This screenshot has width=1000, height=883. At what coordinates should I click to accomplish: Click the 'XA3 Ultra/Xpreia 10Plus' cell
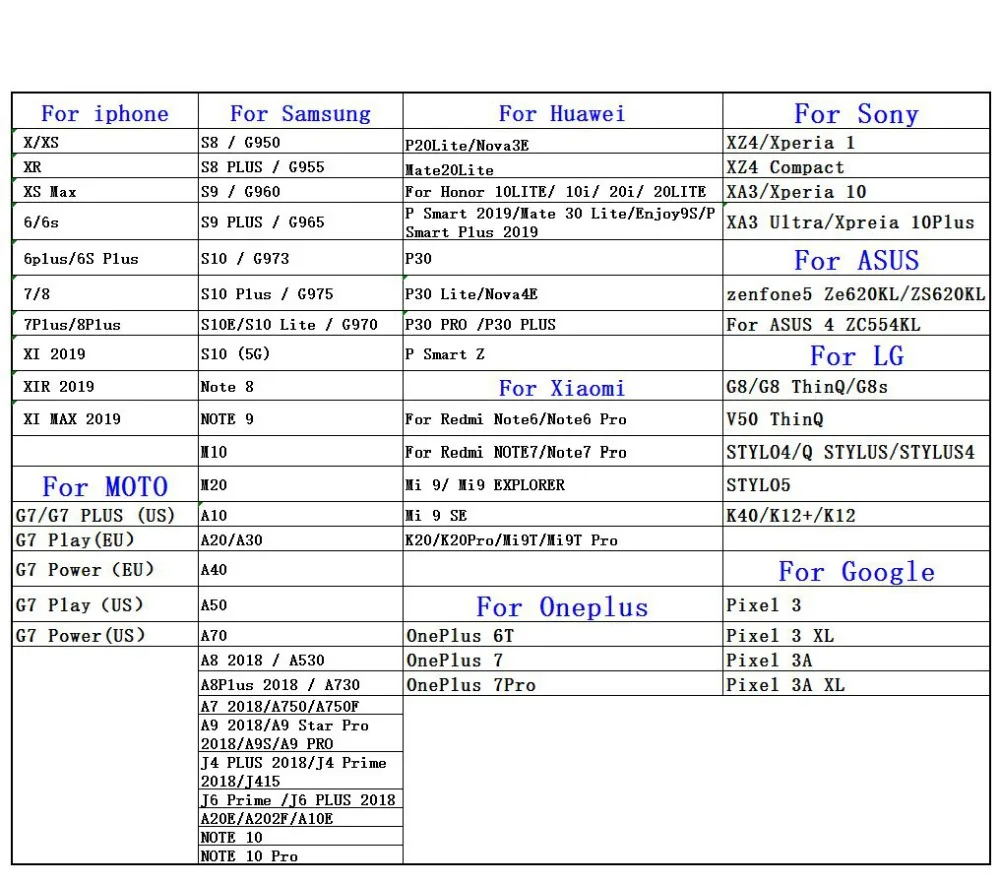[857, 222]
